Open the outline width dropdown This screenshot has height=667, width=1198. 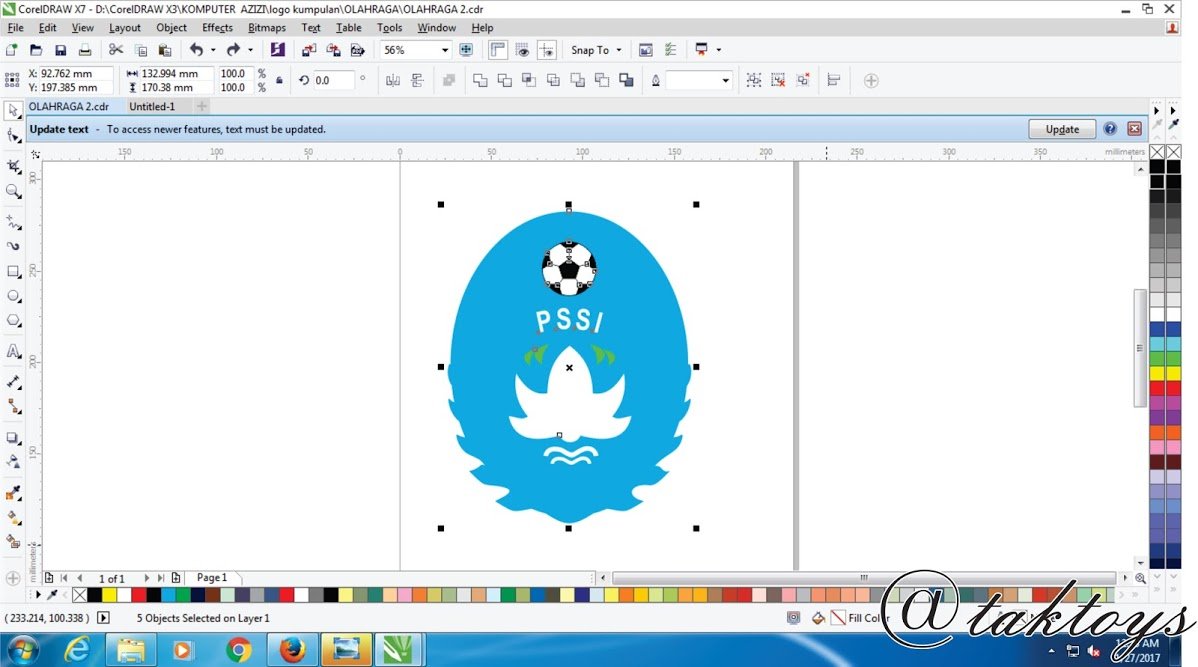[x=724, y=80]
